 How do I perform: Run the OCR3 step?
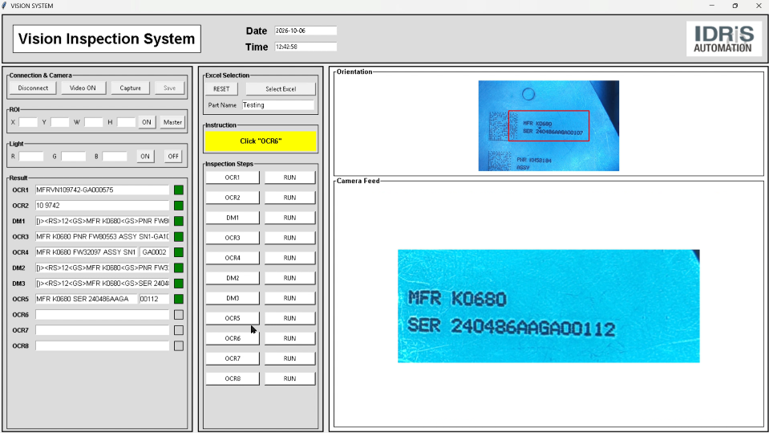(x=290, y=238)
